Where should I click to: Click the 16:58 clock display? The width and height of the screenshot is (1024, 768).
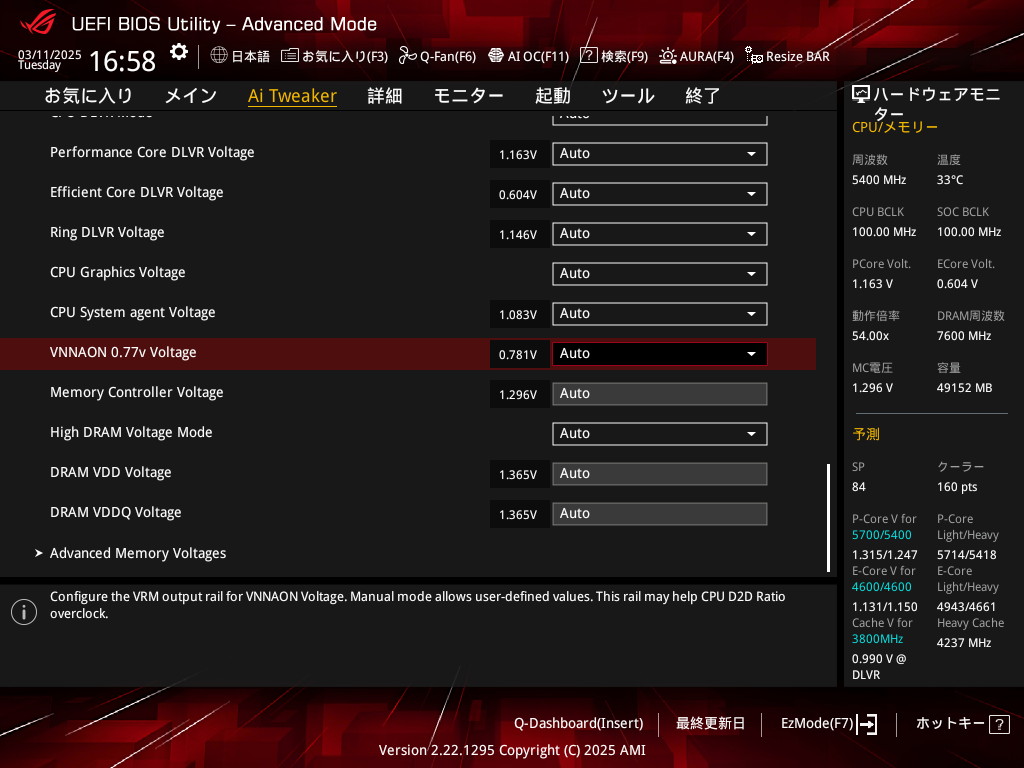click(x=122, y=61)
